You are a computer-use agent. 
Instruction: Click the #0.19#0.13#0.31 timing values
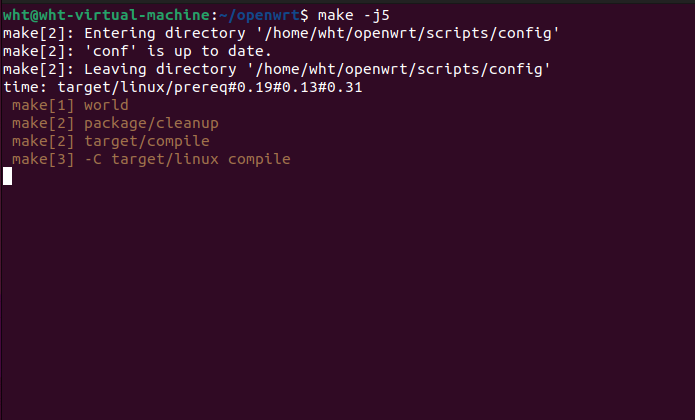(x=291, y=88)
